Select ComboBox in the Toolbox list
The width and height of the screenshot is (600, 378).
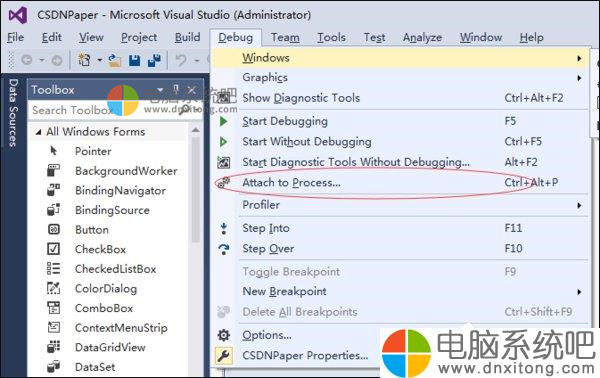tap(104, 308)
